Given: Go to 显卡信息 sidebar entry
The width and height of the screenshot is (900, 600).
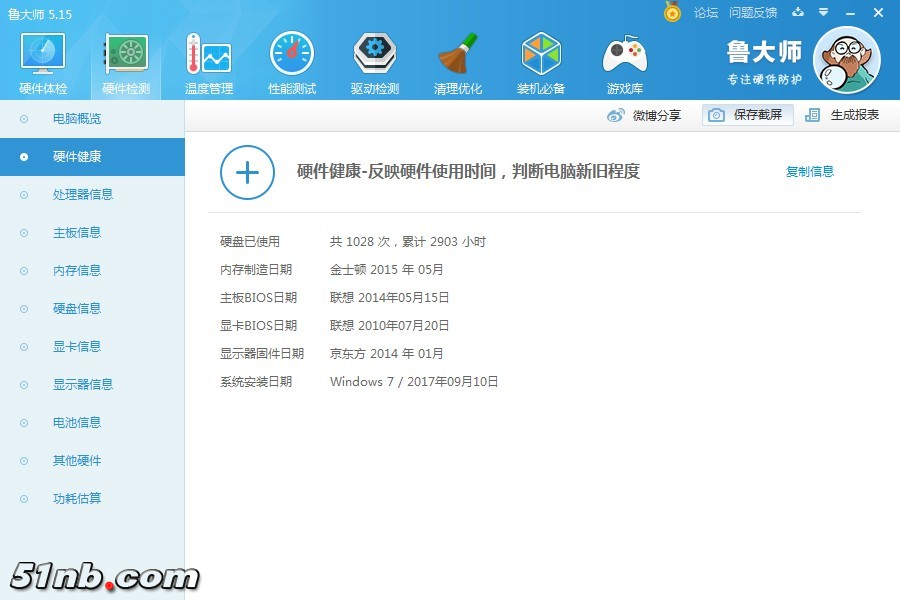Looking at the screenshot, I should coord(77,347).
